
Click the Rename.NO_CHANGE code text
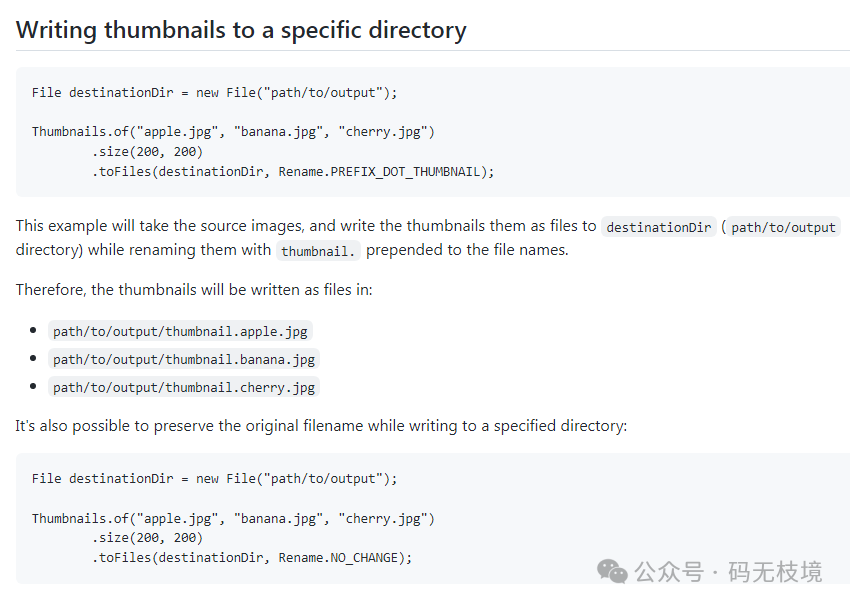338,558
